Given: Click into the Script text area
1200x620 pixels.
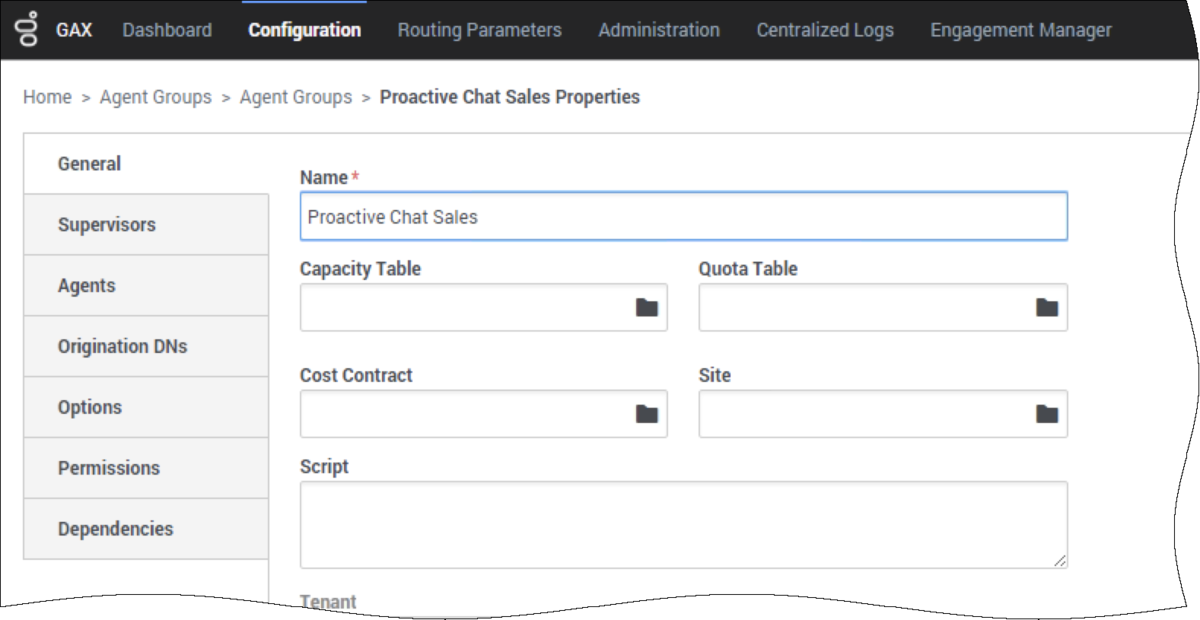Looking at the screenshot, I should click(x=684, y=525).
